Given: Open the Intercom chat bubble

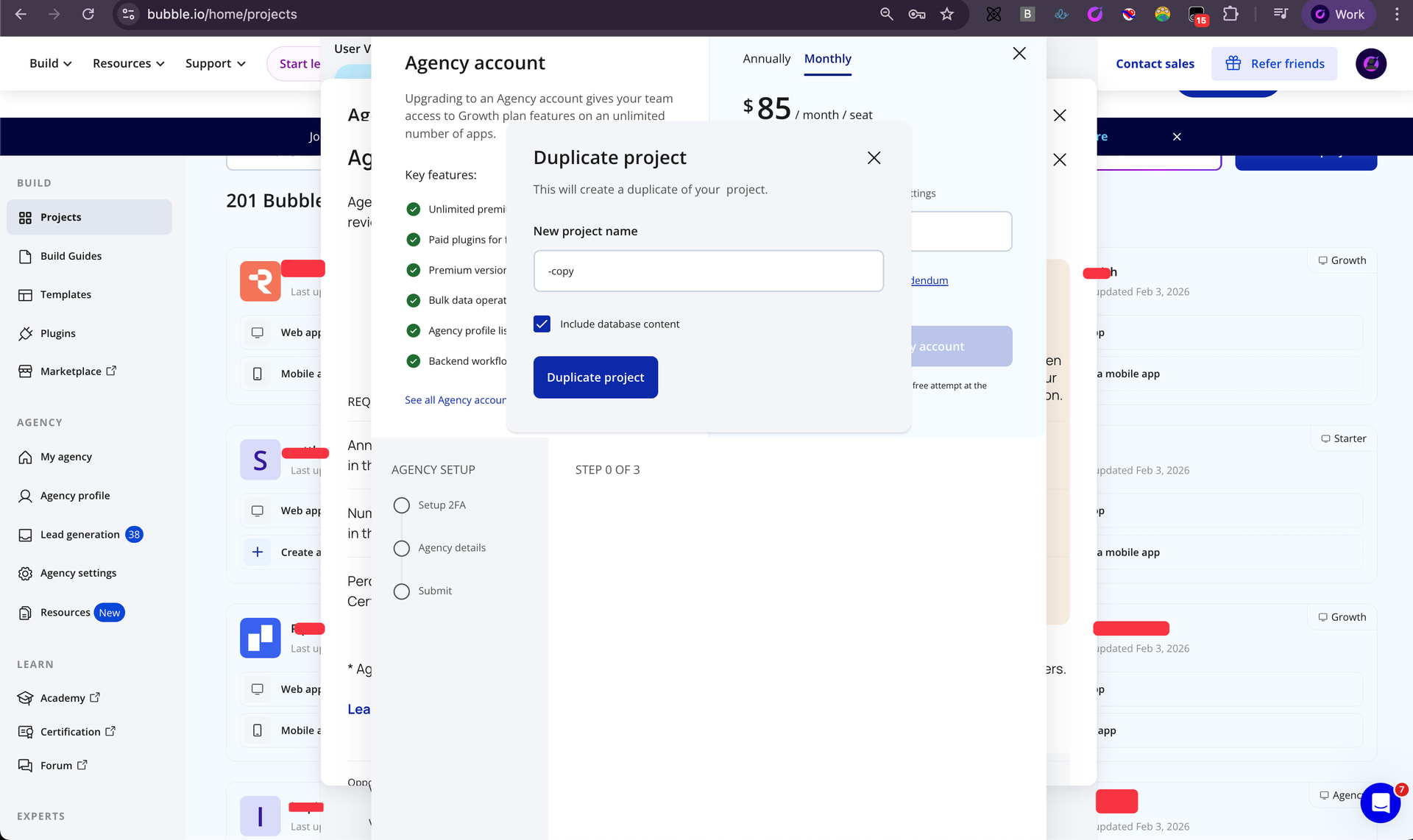Looking at the screenshot, I should 1380,802.
